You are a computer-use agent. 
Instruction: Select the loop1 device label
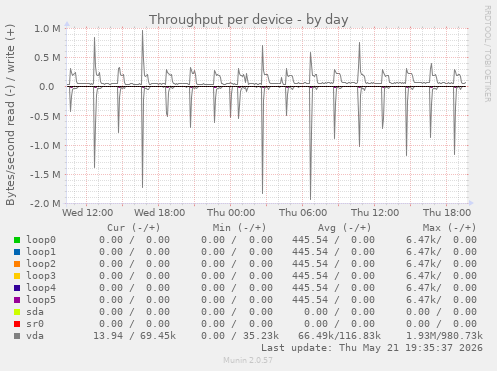41,252
